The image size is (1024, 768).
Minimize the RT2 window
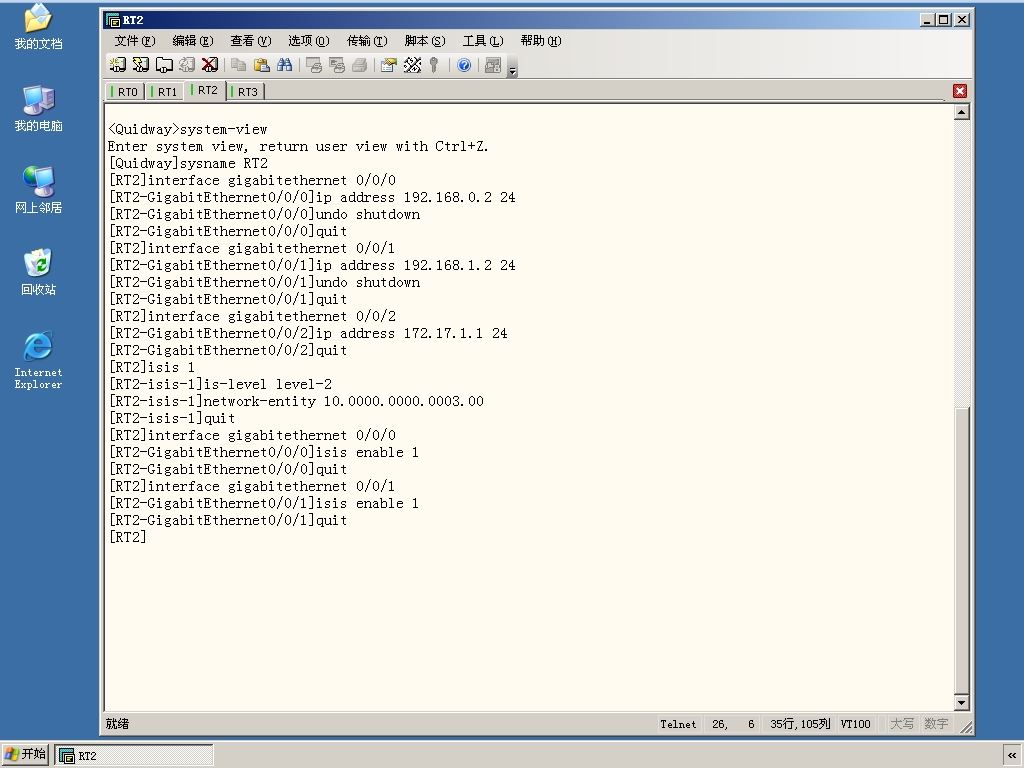pyautogui.click(x=927, y=20)
